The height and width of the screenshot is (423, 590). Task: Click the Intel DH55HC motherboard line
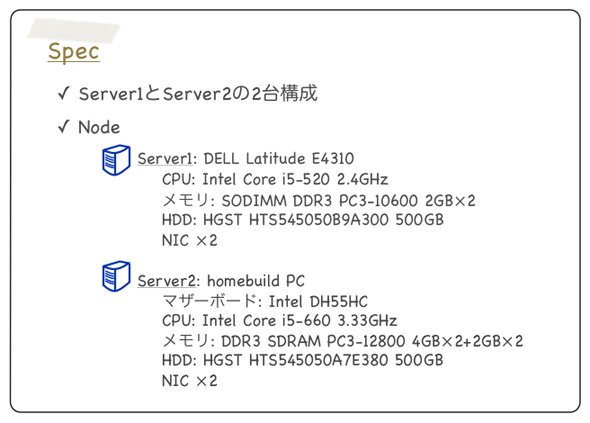[265, 301]
